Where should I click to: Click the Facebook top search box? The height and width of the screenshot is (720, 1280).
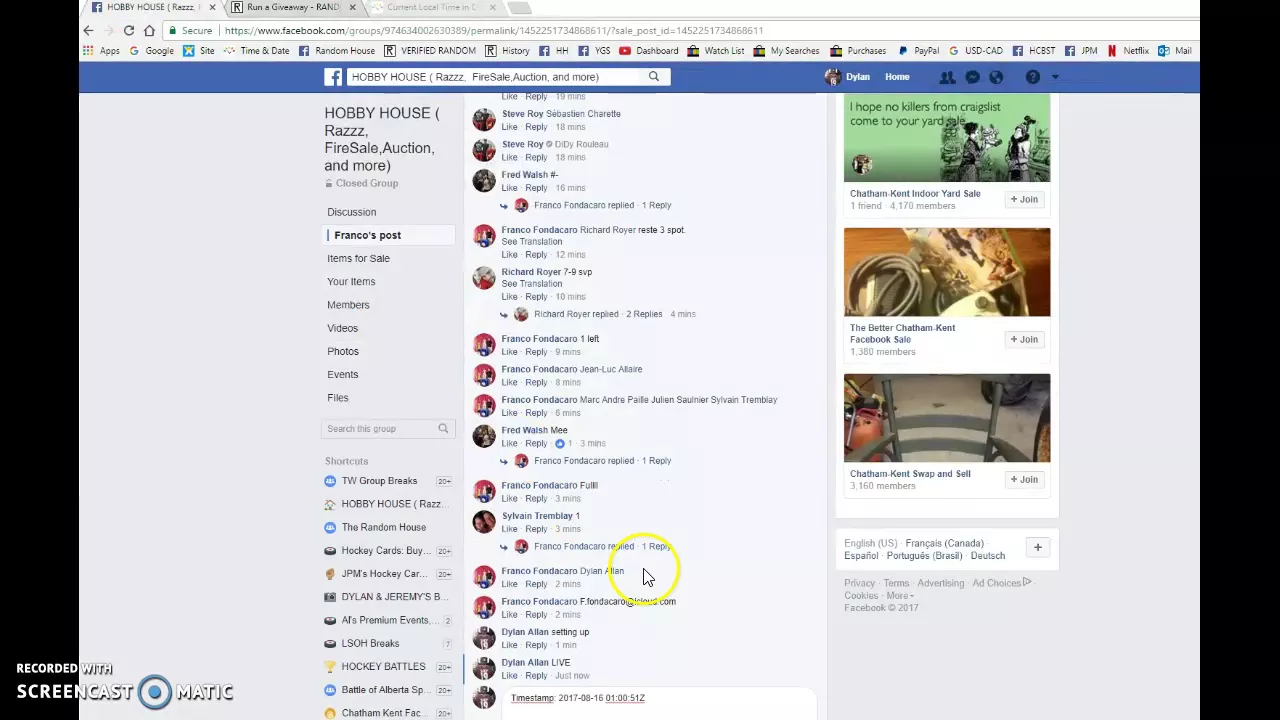[x=494, y=77]
